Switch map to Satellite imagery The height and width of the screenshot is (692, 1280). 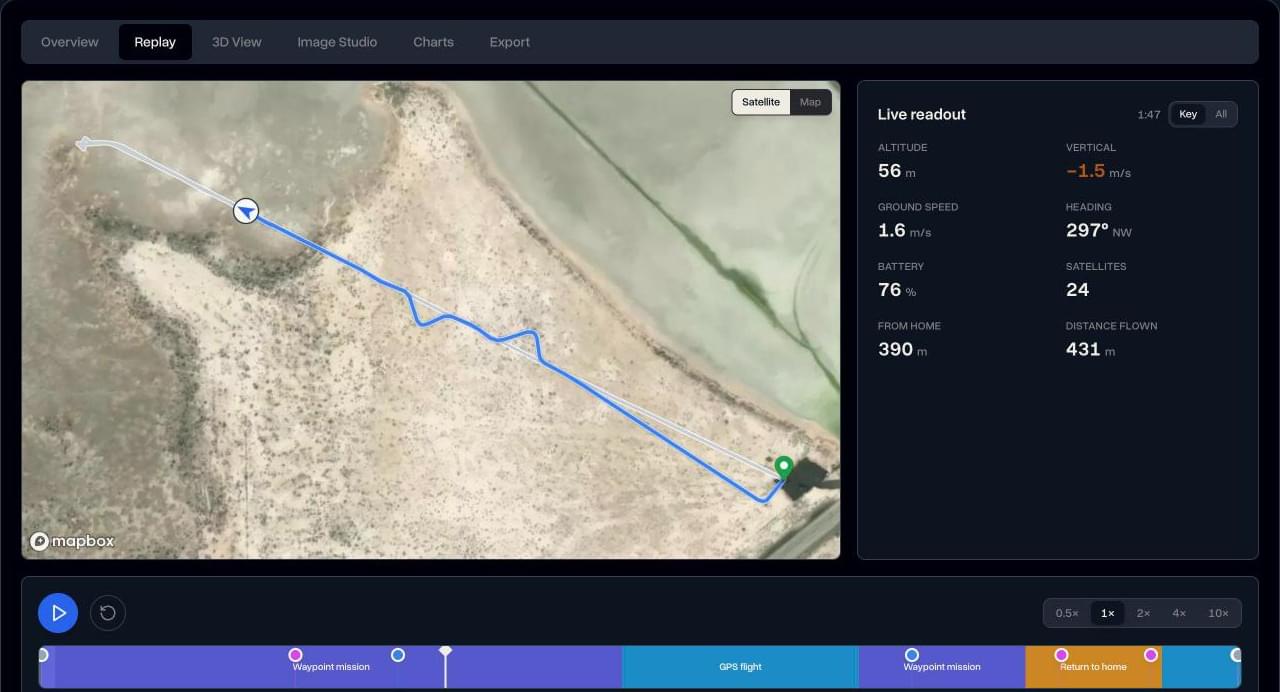coord(761,102)
